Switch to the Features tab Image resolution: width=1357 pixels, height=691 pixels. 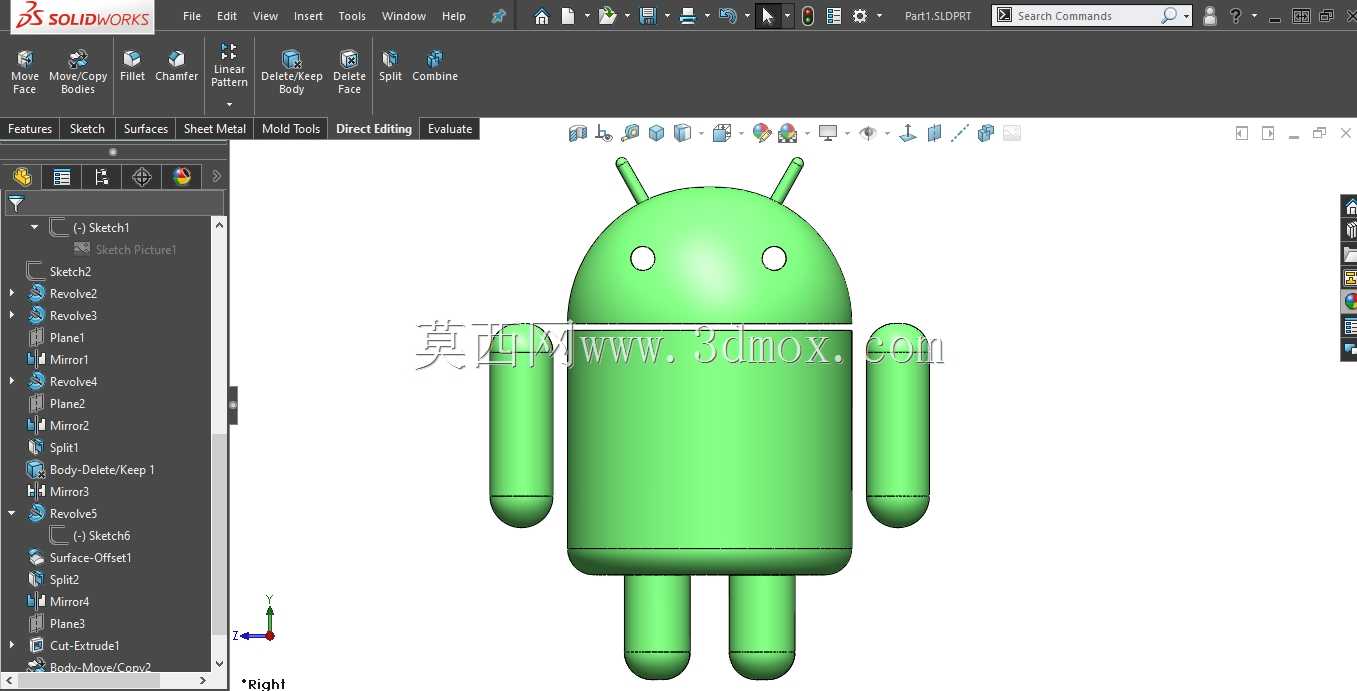click(30, 129)
